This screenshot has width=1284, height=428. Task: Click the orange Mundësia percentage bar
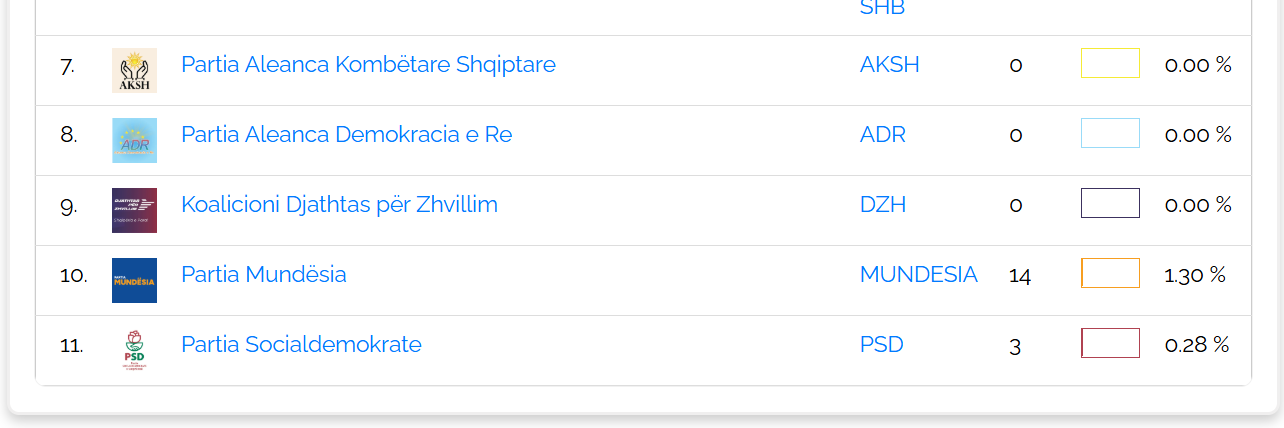[1110, 273]
